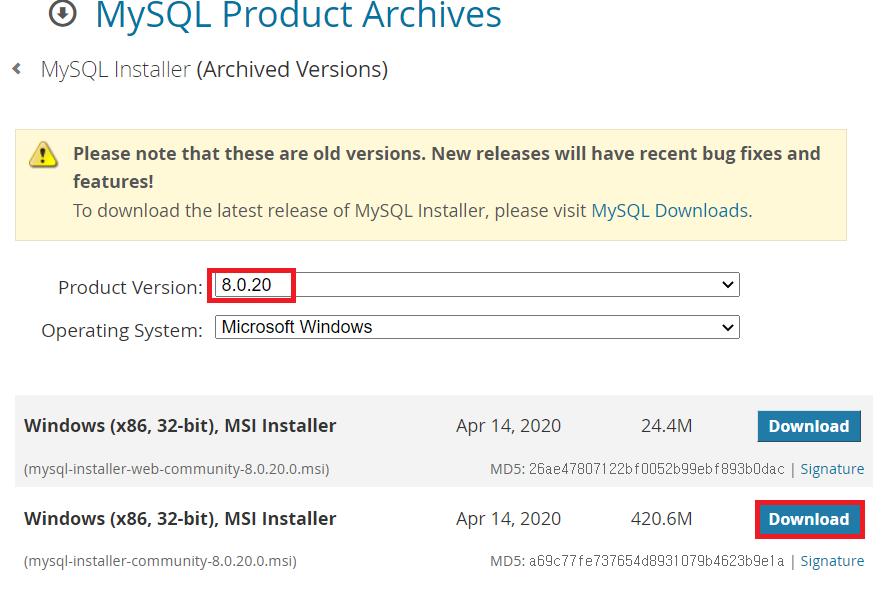Screen dimensions: 891x598
Task: Download the 24.4M web-community installer
Action: point(809,426)
